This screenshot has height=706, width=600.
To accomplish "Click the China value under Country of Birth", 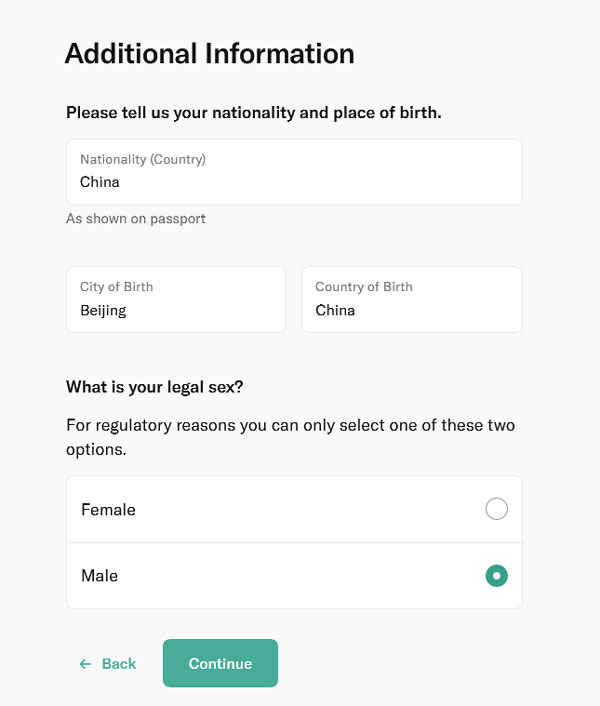I will tap(335, 310).
